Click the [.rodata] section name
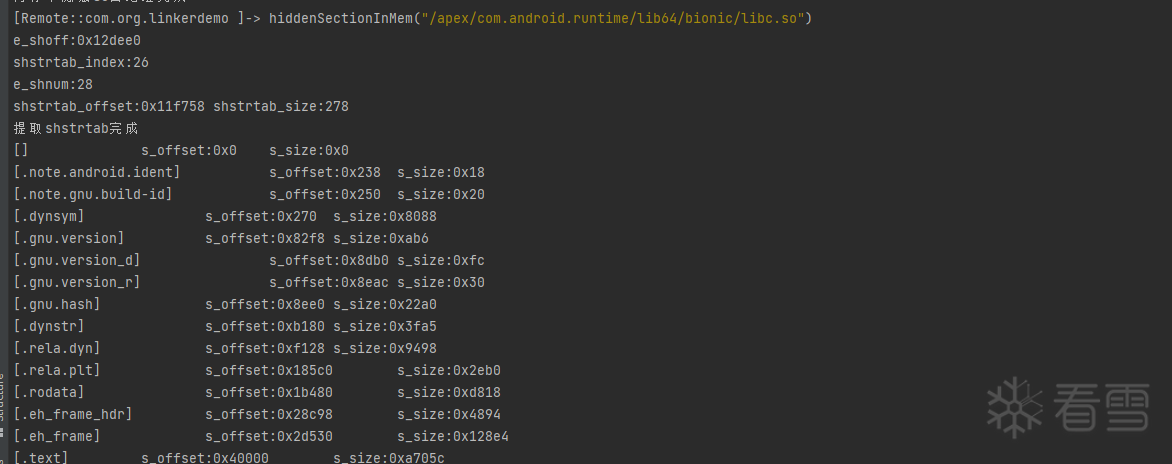The image size is (1172, 464). (49, 392)
